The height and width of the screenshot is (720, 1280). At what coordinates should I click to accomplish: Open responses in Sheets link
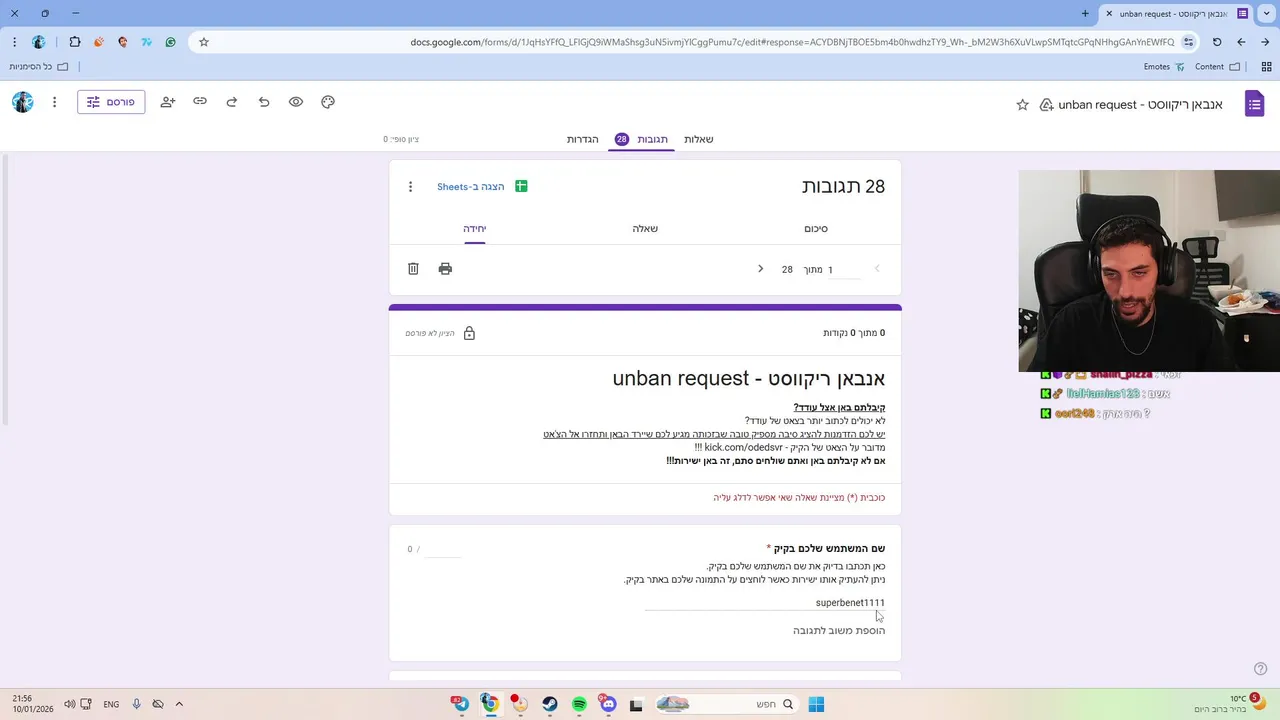pos(471,187)
